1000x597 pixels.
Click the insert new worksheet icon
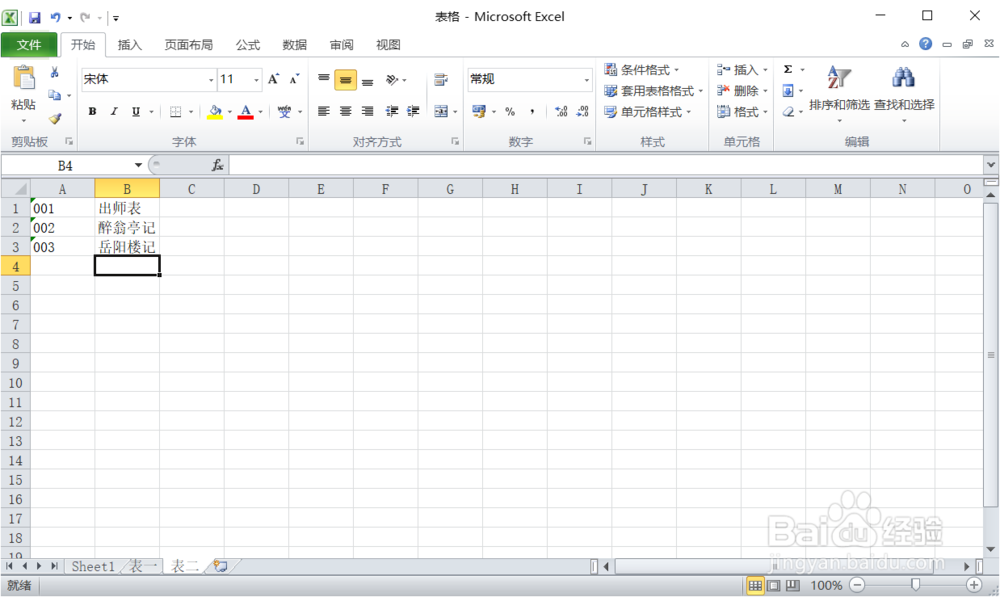pyautogui.click(x=221, y=566)
